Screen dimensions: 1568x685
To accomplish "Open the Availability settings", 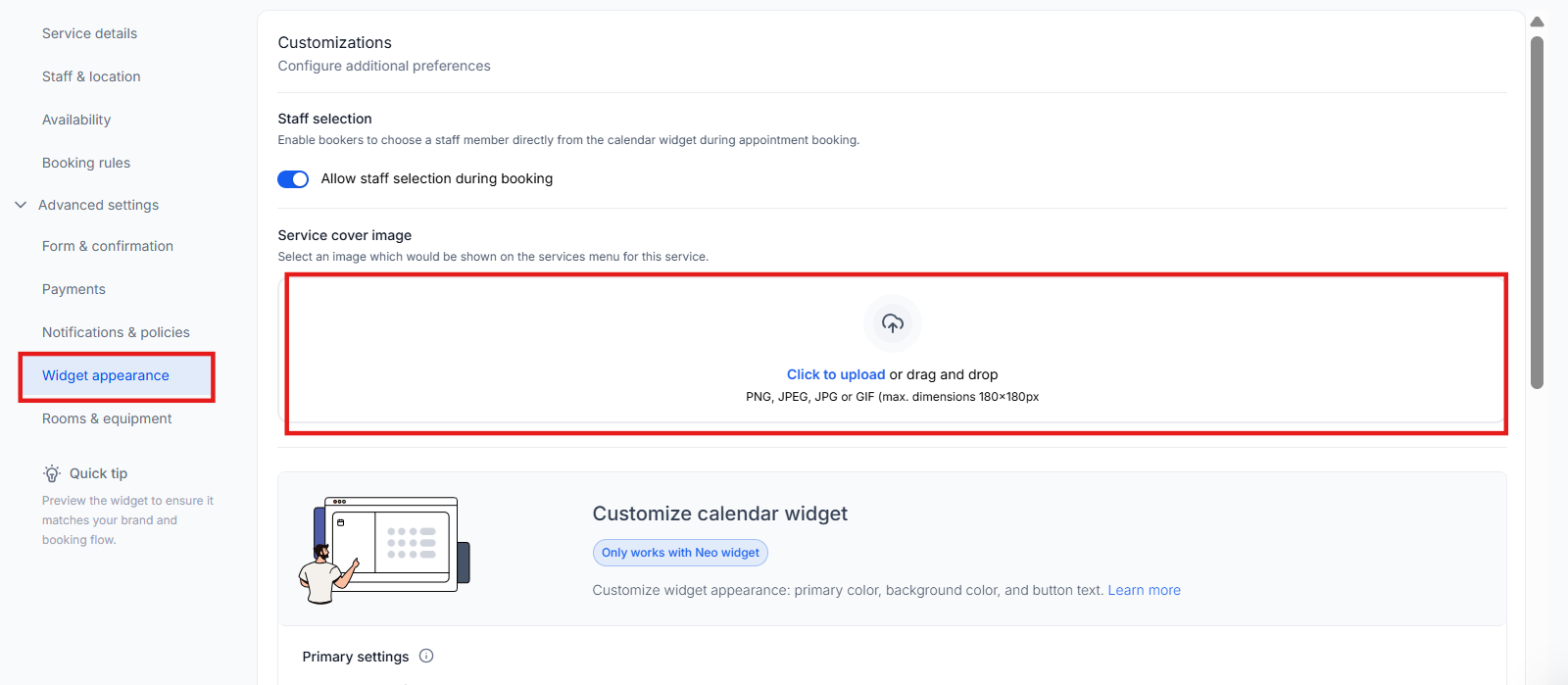I will (76, 120).
